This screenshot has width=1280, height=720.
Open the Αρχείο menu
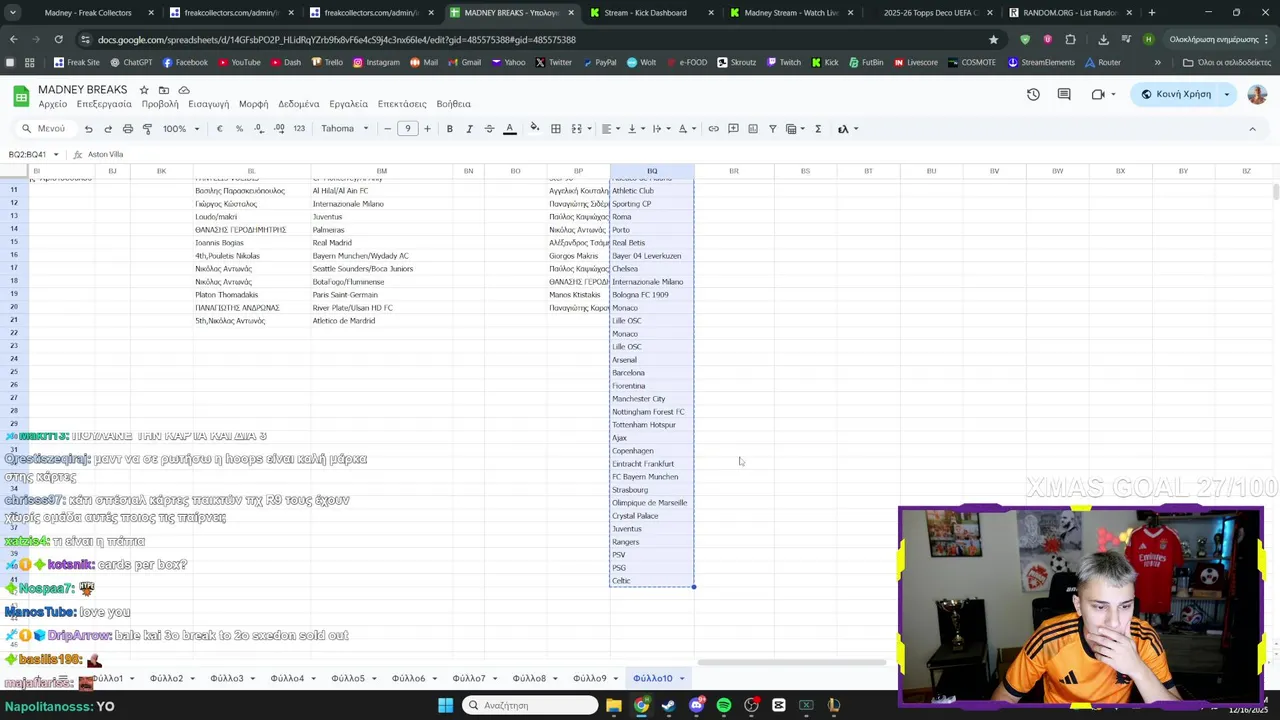pos(53,104)
